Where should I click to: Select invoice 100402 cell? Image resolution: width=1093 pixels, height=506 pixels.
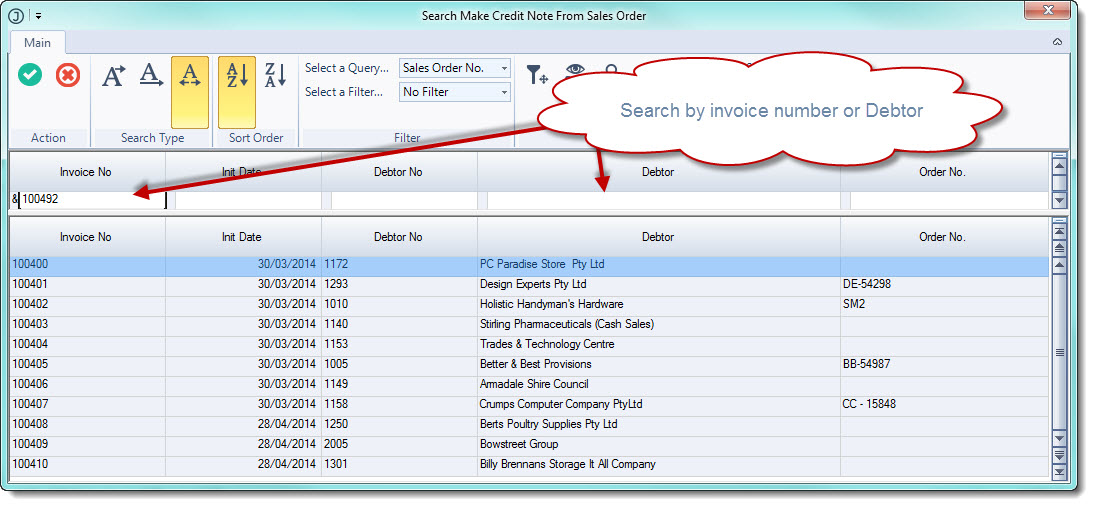(x=87, y=305)
